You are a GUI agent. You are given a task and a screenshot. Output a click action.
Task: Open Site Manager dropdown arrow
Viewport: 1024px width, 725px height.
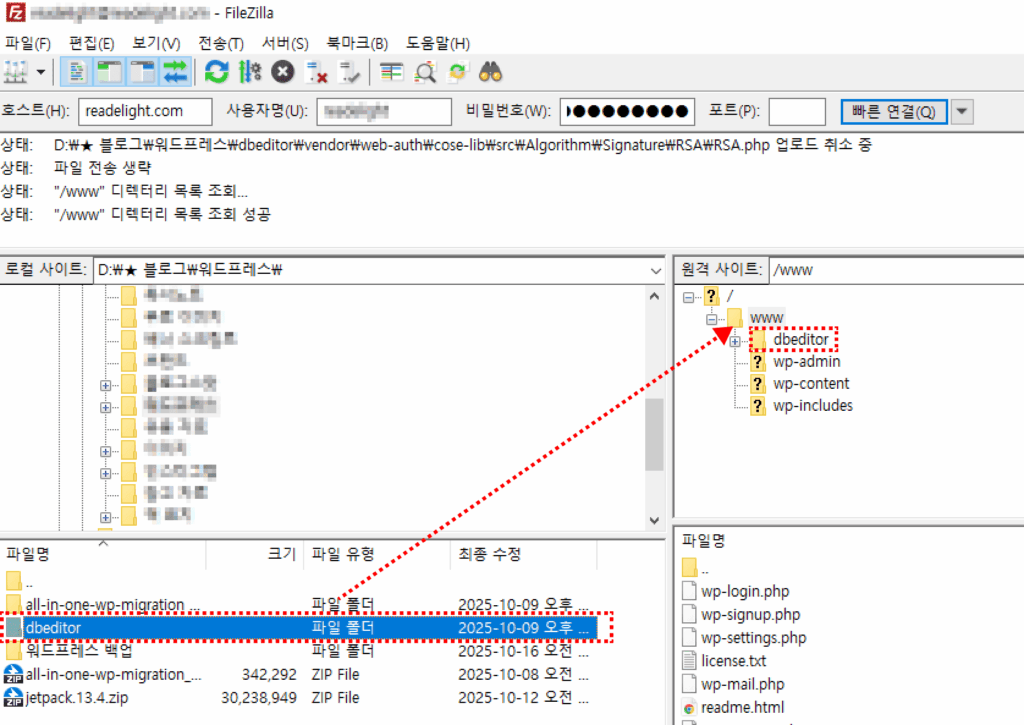41,72
